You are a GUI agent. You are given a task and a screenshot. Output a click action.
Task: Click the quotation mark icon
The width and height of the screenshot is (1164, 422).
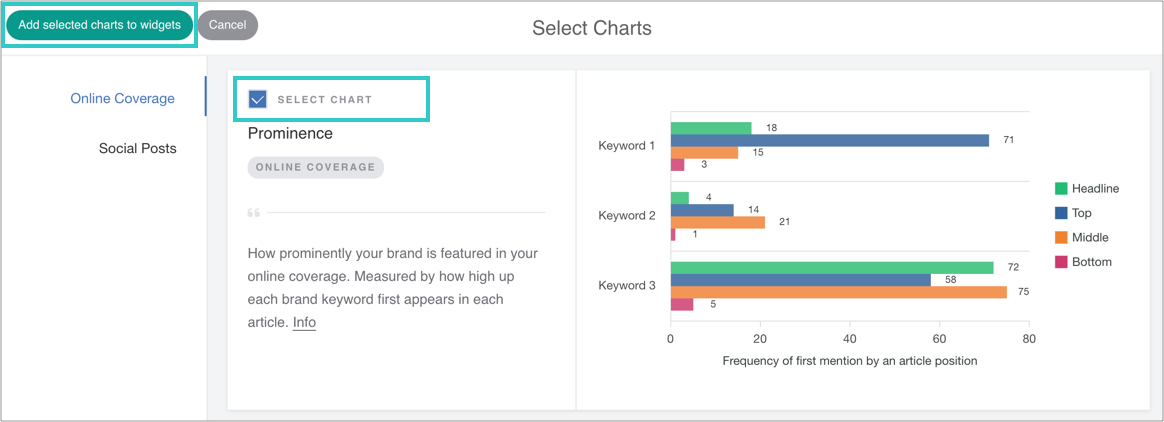(x=254, y=213)
